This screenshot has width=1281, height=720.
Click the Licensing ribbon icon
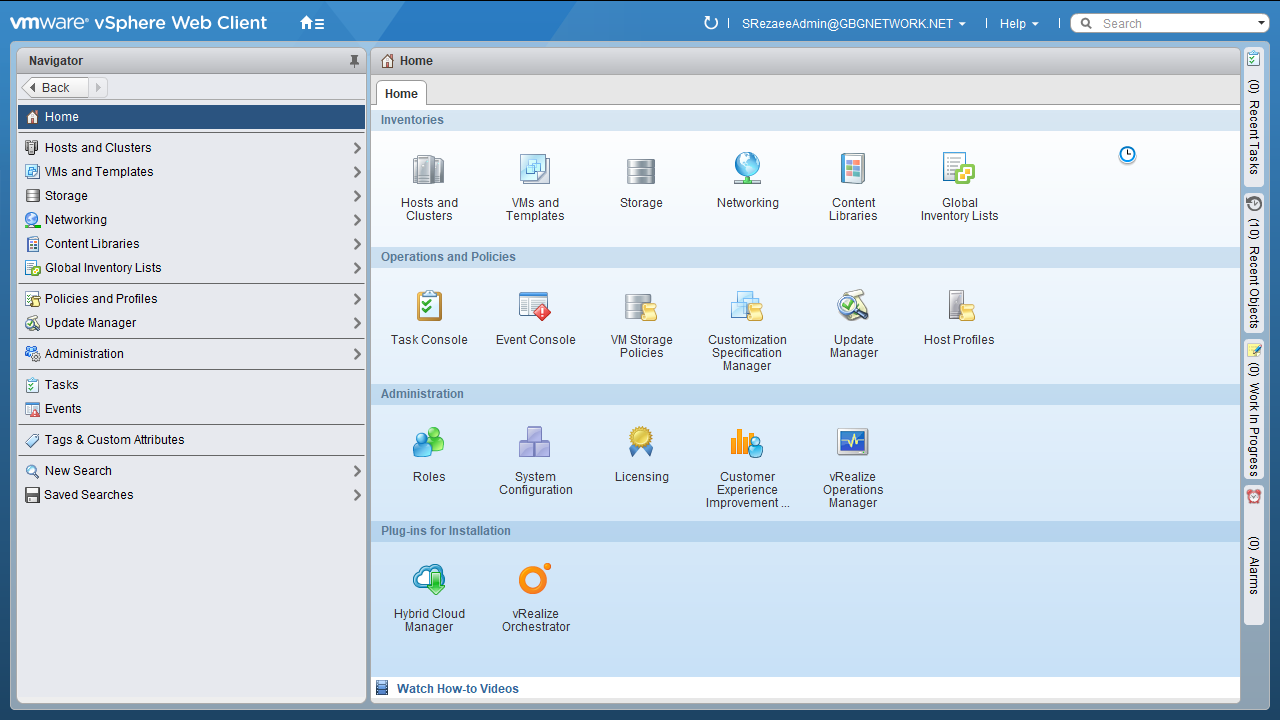click(641, 443)
